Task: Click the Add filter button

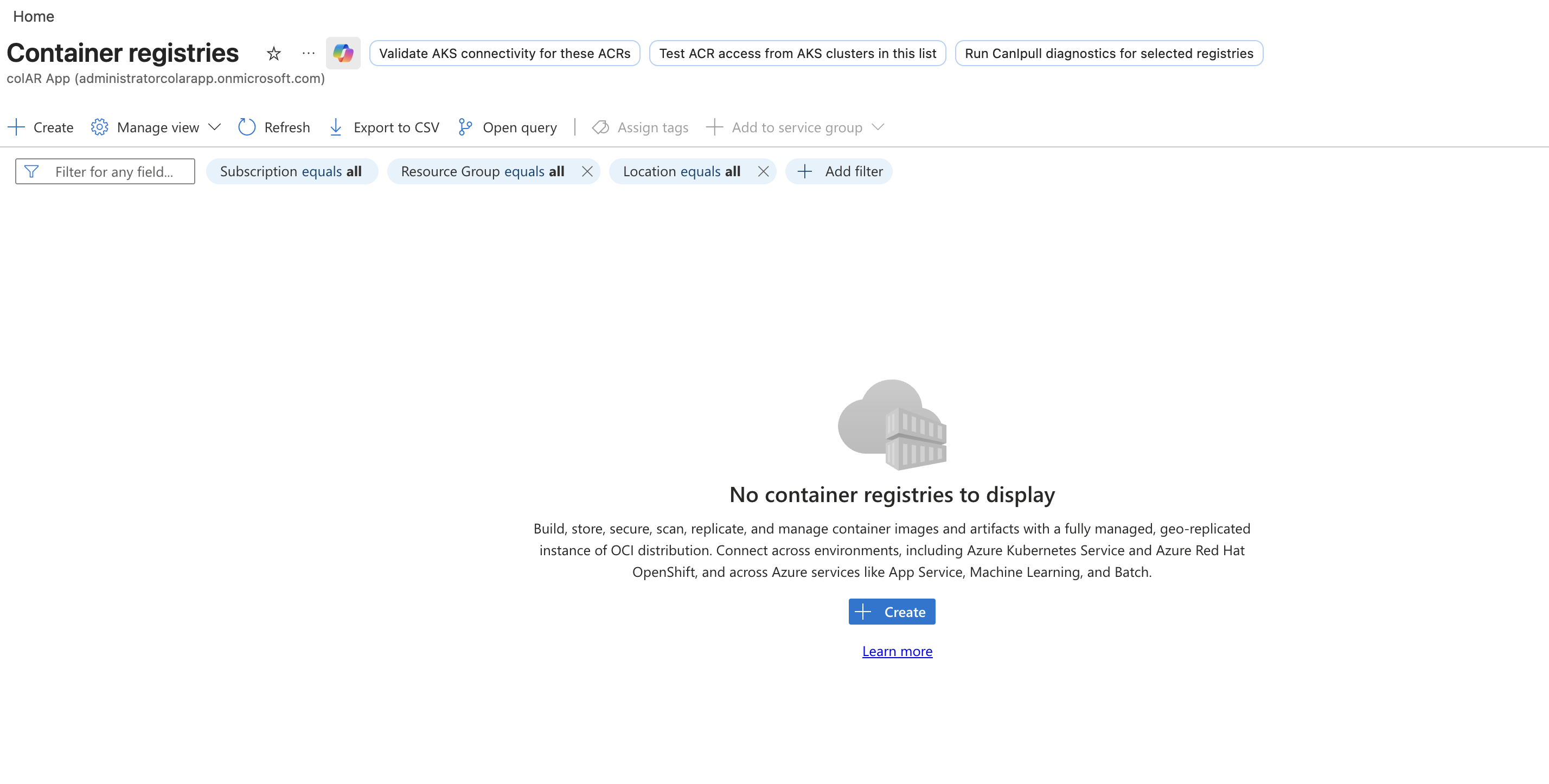Action: click(839, 171)
